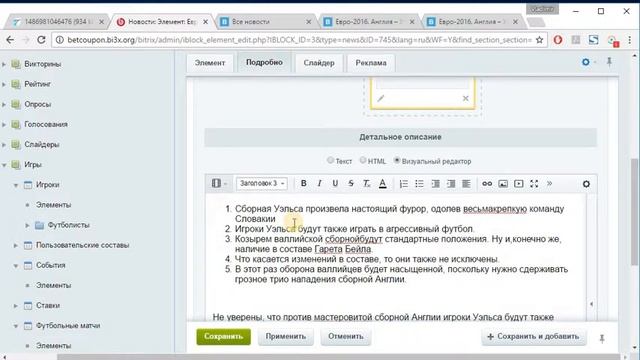Remove the uploaded image

[465, 98]
